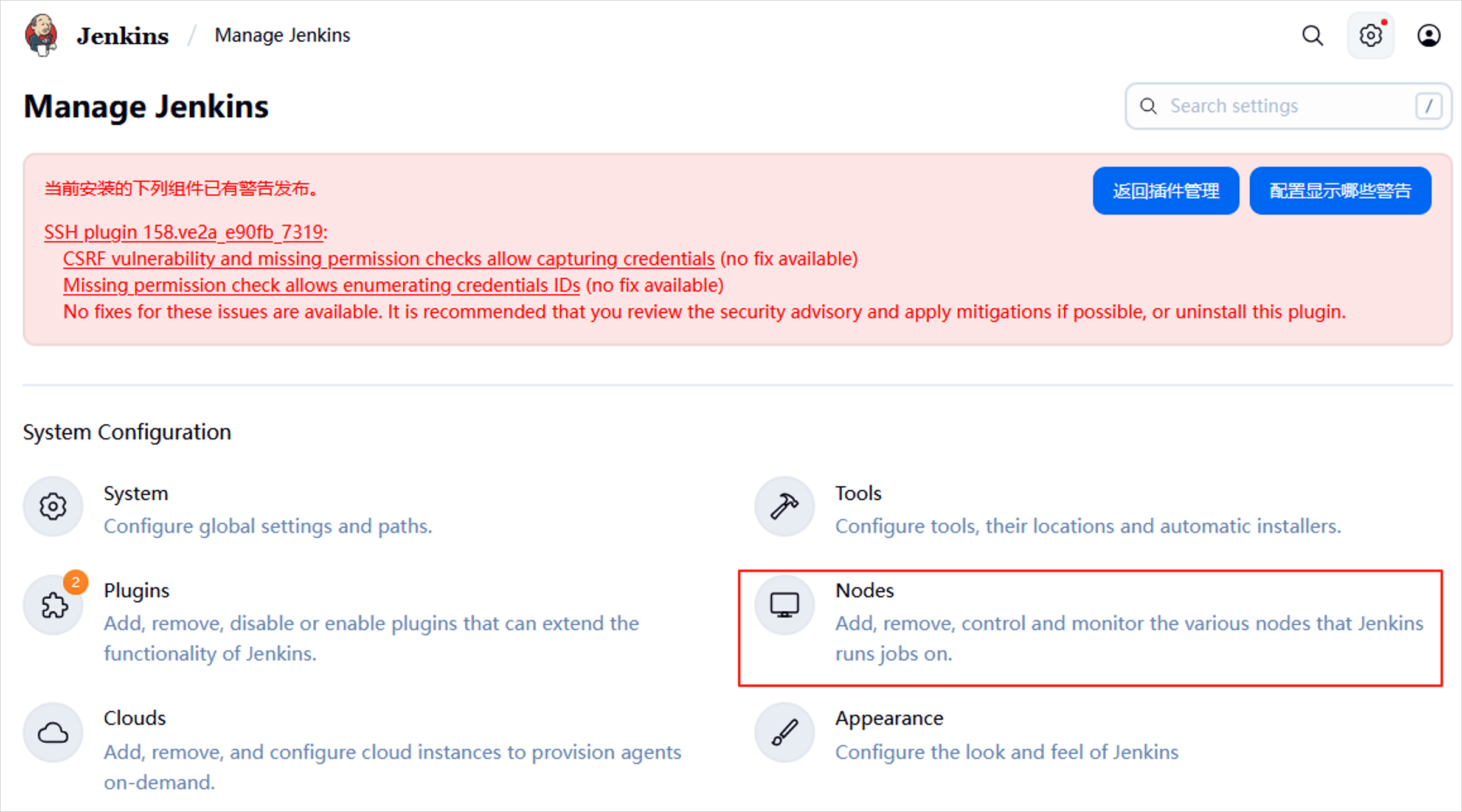Open the user account profile icon
The width and height of the screenshot is (1462, 812).
[1429, 35]
